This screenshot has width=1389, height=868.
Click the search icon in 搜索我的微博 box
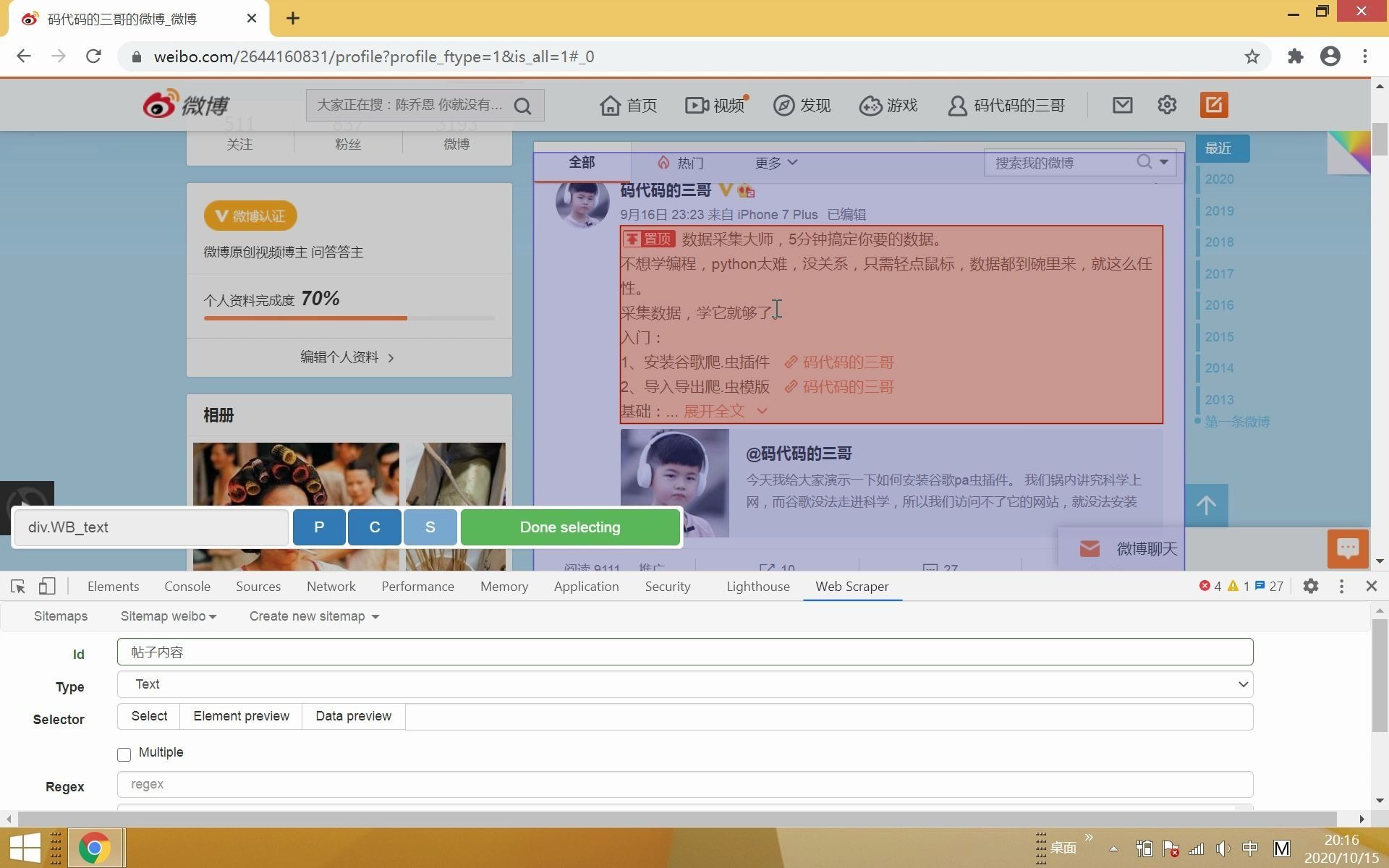tap(1144, 162)
